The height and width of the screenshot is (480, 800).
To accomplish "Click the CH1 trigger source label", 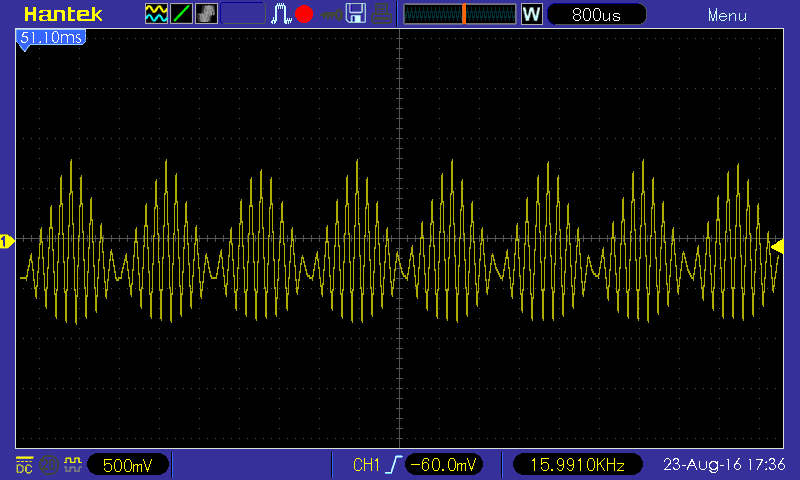I will pos(366,465).
